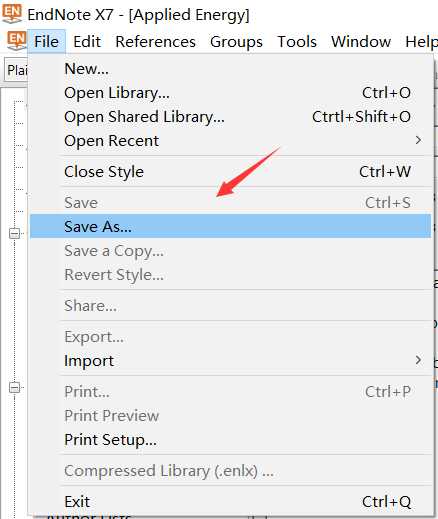Screen dimensions: 438x519
Task: Open the Plain font dropdown
Action: pos(17,70)
